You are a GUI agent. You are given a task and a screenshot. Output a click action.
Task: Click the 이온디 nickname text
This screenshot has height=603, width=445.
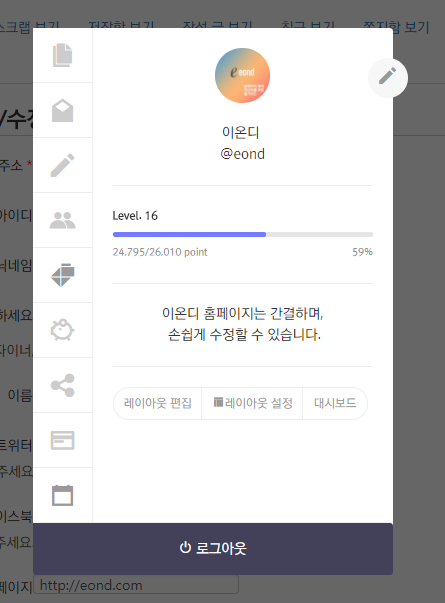click(241, 132)
